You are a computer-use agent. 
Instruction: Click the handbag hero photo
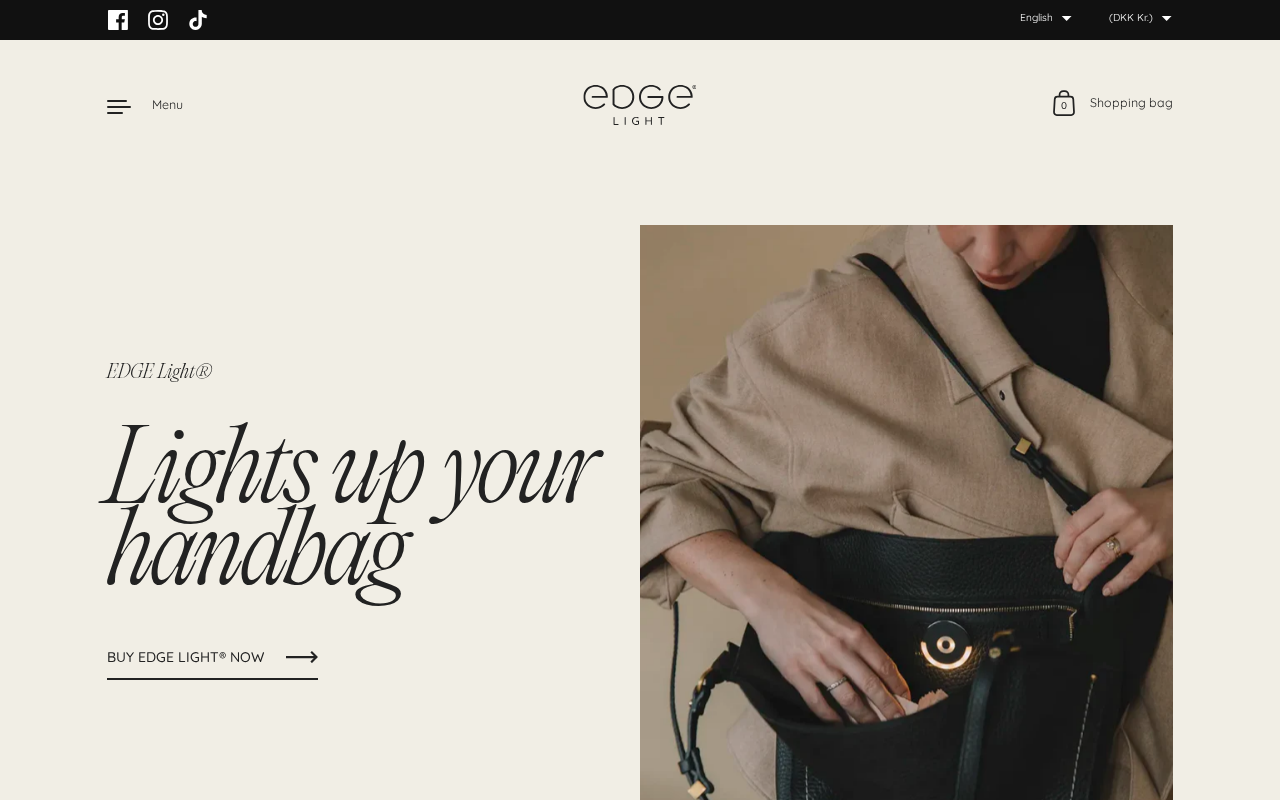[x=906, y=512]
